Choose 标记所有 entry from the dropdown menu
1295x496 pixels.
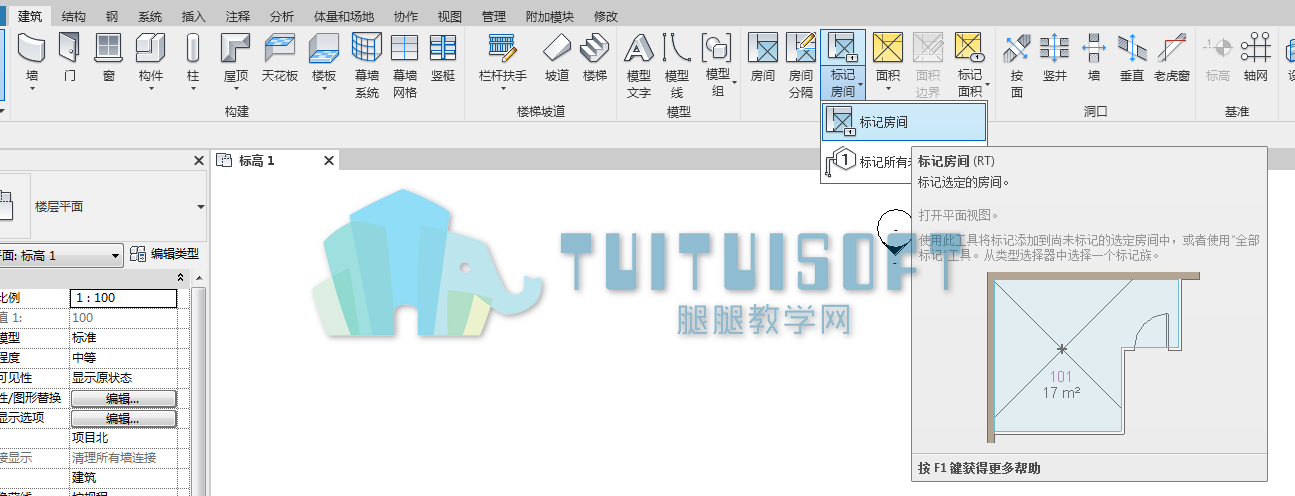coord(868,160)
